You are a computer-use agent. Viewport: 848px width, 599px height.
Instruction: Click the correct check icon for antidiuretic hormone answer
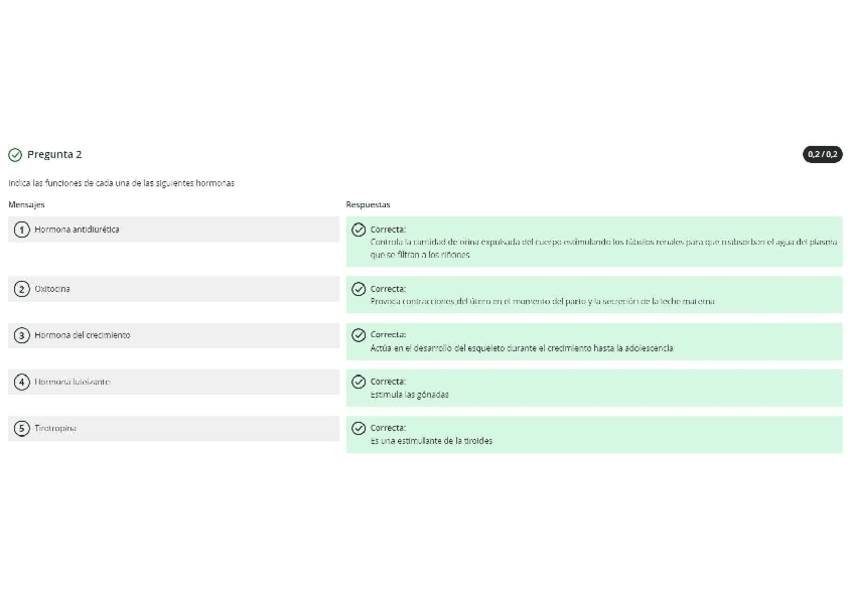pos(359,230)
